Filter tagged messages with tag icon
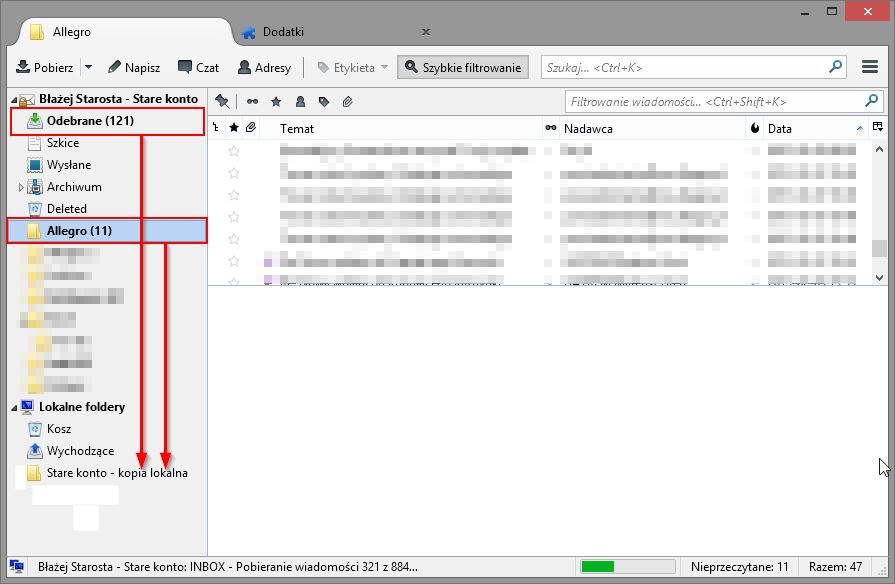This screenshot has height=584, width=895. 324,102
